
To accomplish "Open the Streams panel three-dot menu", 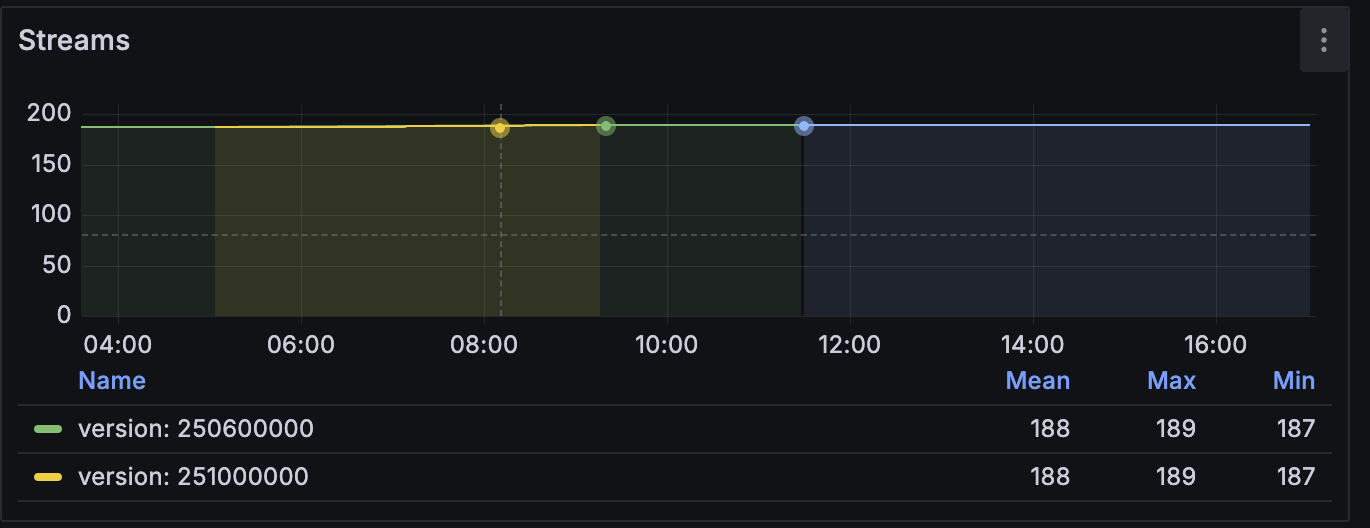I will (x=1323, y=40).
